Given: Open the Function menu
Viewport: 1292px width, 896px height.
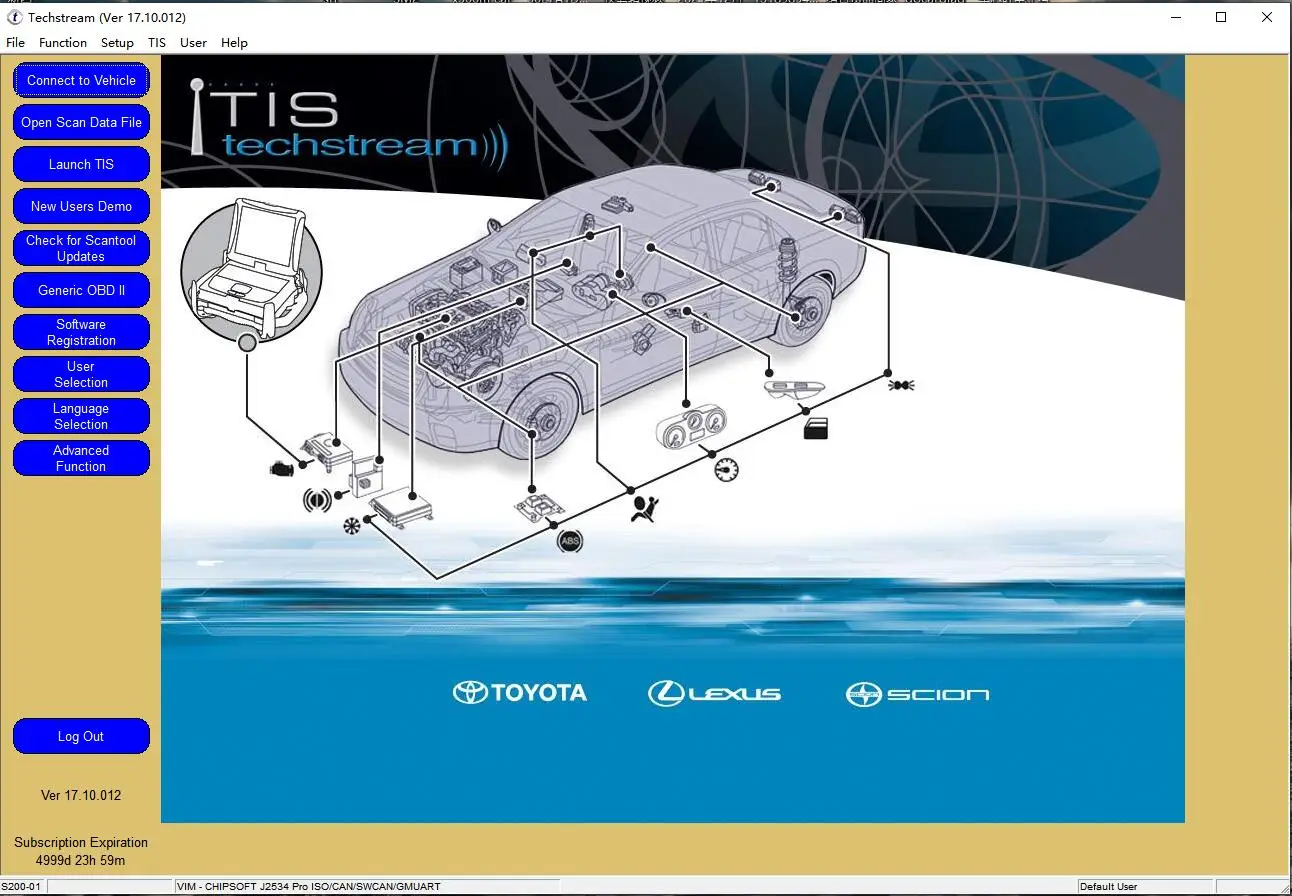Looking at the screenshot, I should tap(63, 43).
